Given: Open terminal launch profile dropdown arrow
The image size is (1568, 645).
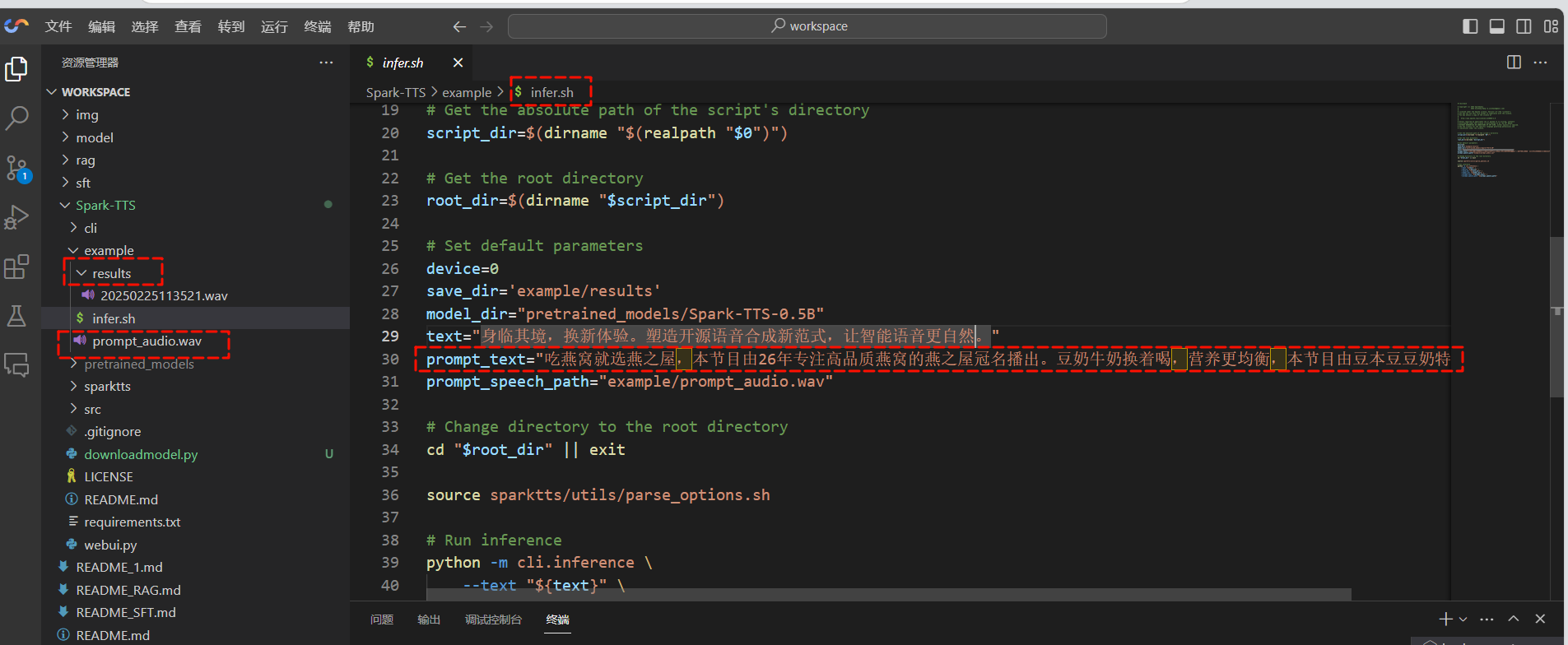Looking at the screenshot, I should click(1463, 619).
